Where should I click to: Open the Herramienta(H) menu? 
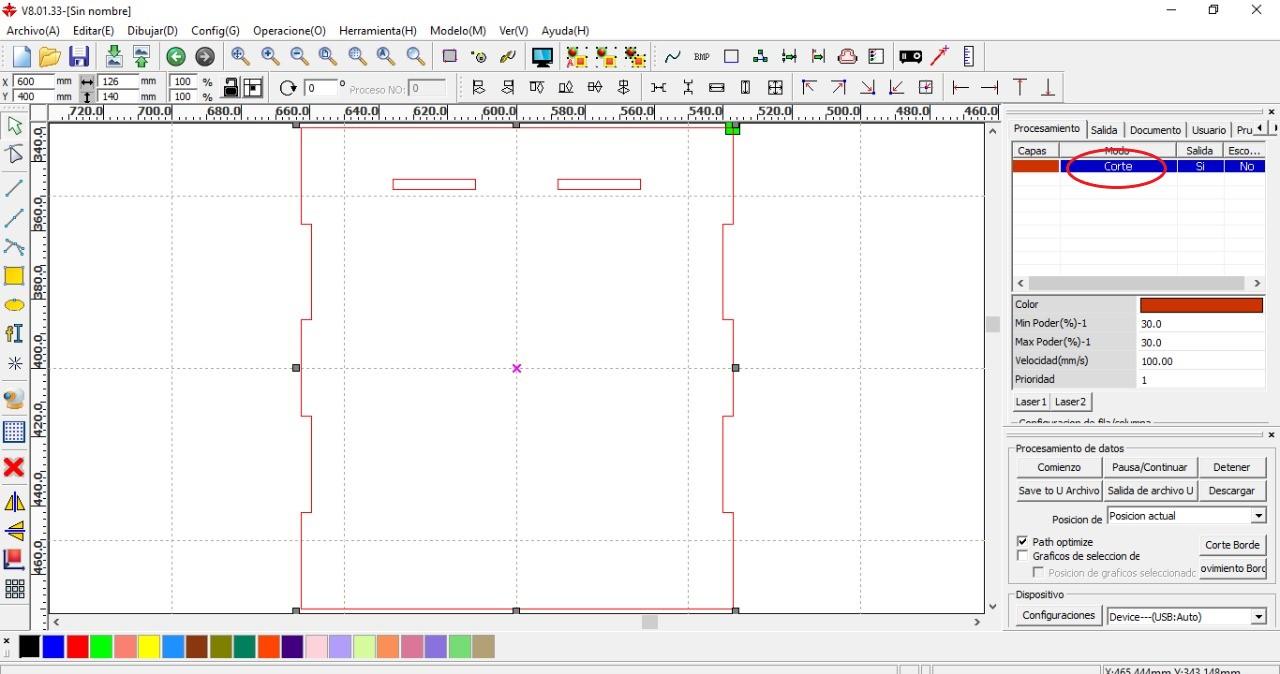[378, 31]
